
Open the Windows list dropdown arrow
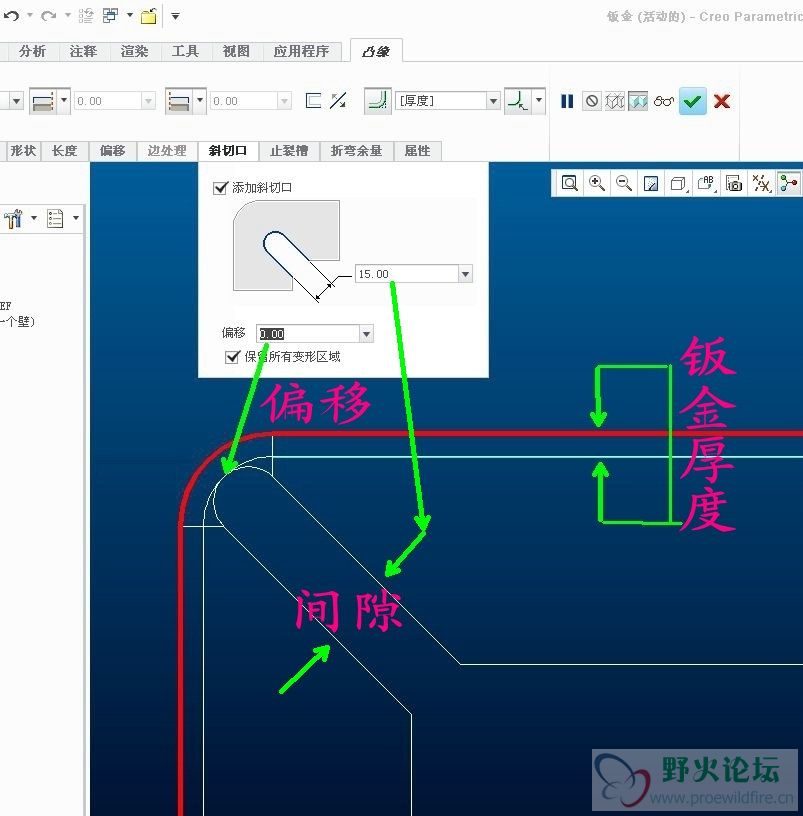tap(130, 15)
